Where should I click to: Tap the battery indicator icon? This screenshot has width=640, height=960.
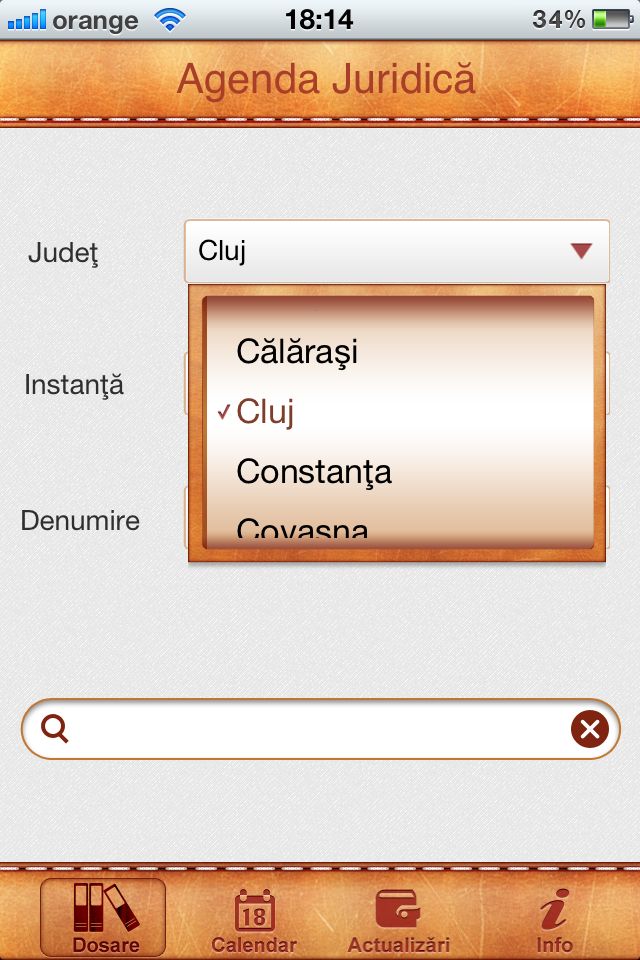click(611, 20)
